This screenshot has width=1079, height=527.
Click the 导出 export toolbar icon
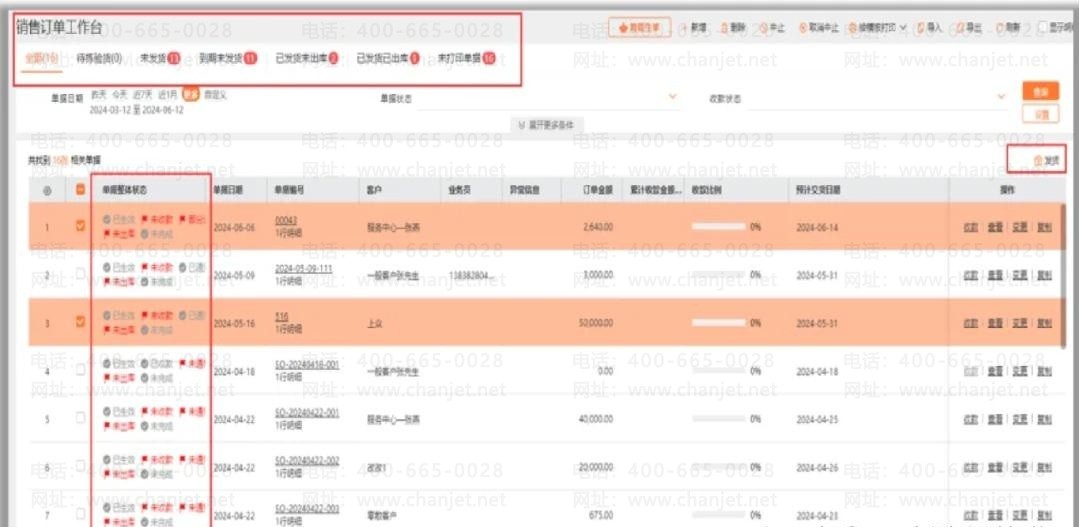pos(961,28)
